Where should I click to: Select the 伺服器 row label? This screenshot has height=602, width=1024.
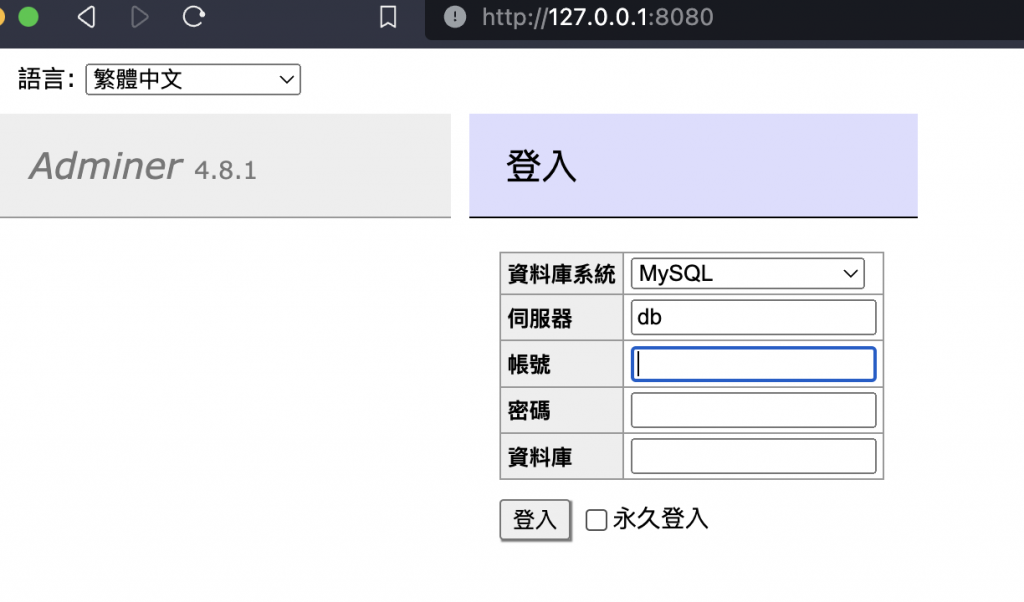point(539,318)
